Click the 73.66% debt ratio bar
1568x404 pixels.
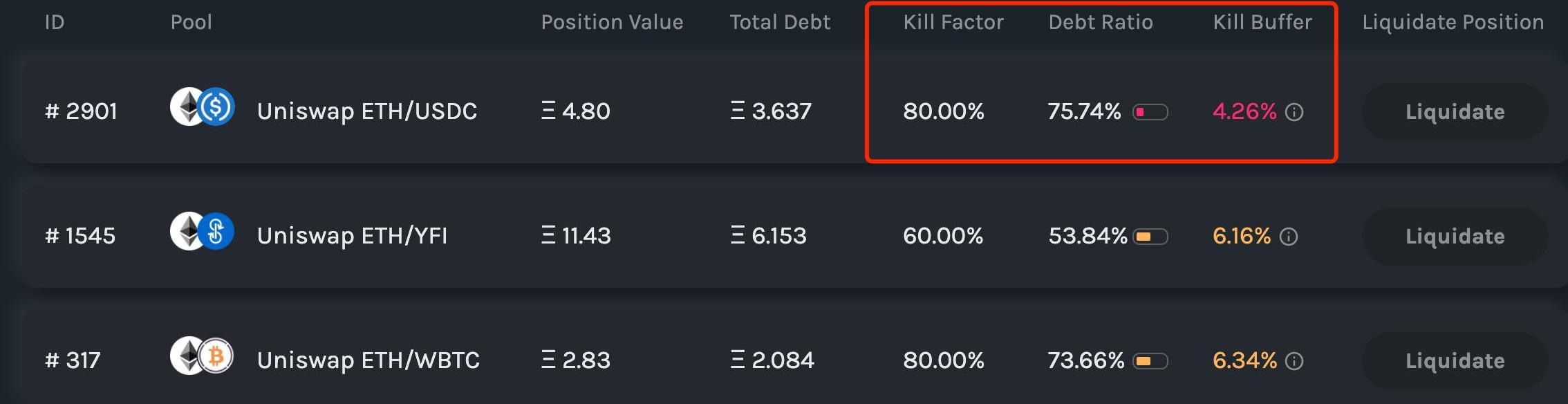pyautogui.click(x=1150, y=361)
